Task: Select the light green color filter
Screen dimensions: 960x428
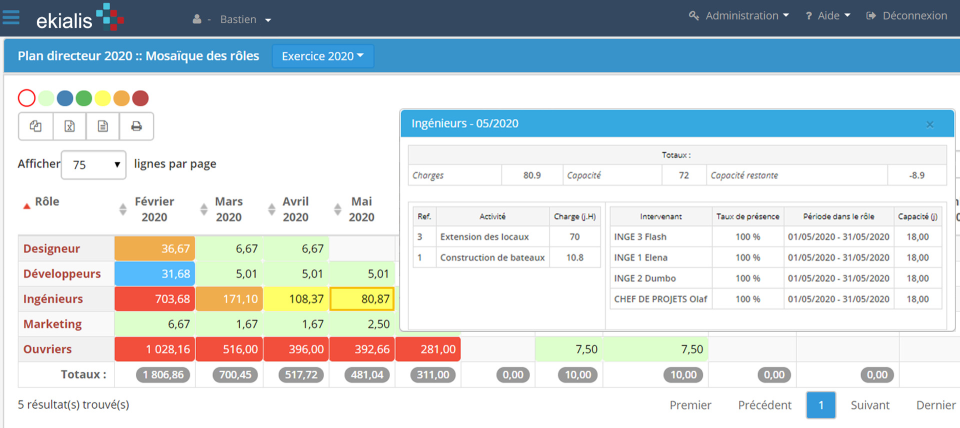Action: [46, 98]
